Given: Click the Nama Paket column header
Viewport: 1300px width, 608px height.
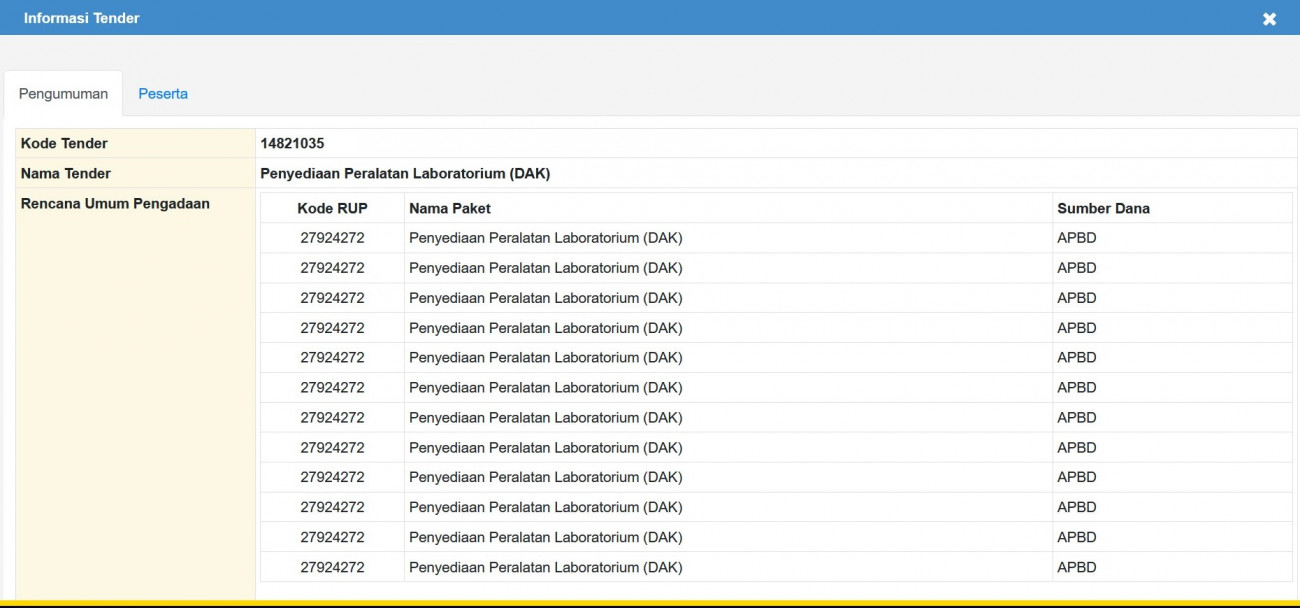Looking at the screenshot, I should pos(450,209).
